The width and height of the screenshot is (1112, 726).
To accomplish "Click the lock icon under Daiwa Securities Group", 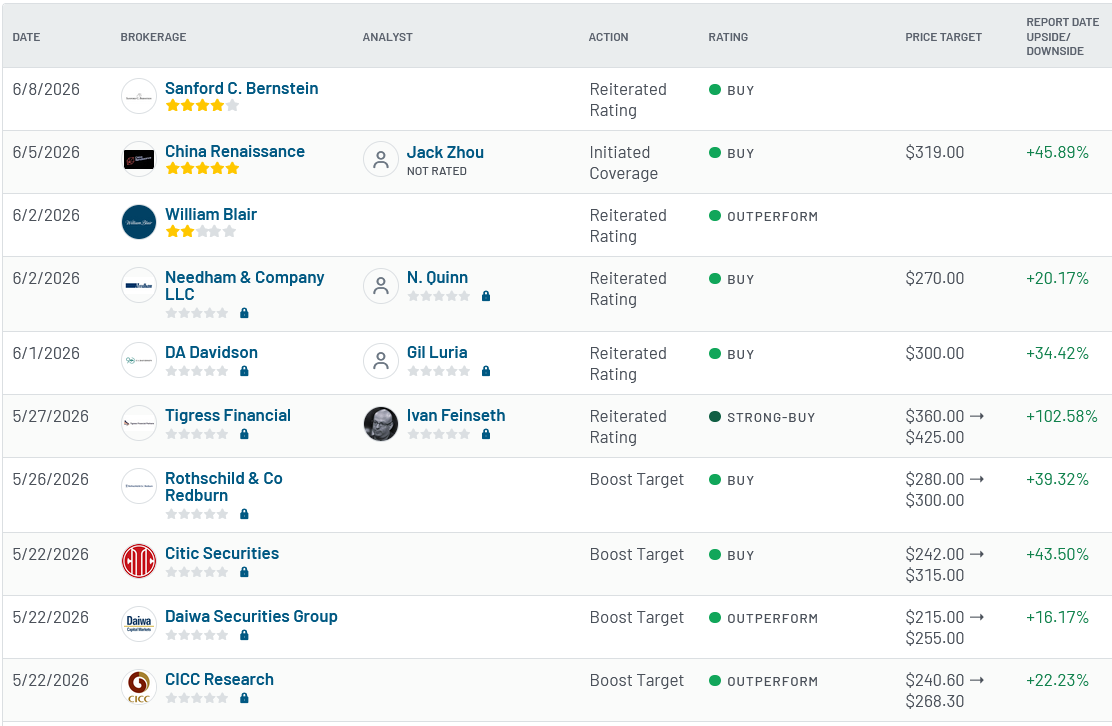I will tap(244, 635).
